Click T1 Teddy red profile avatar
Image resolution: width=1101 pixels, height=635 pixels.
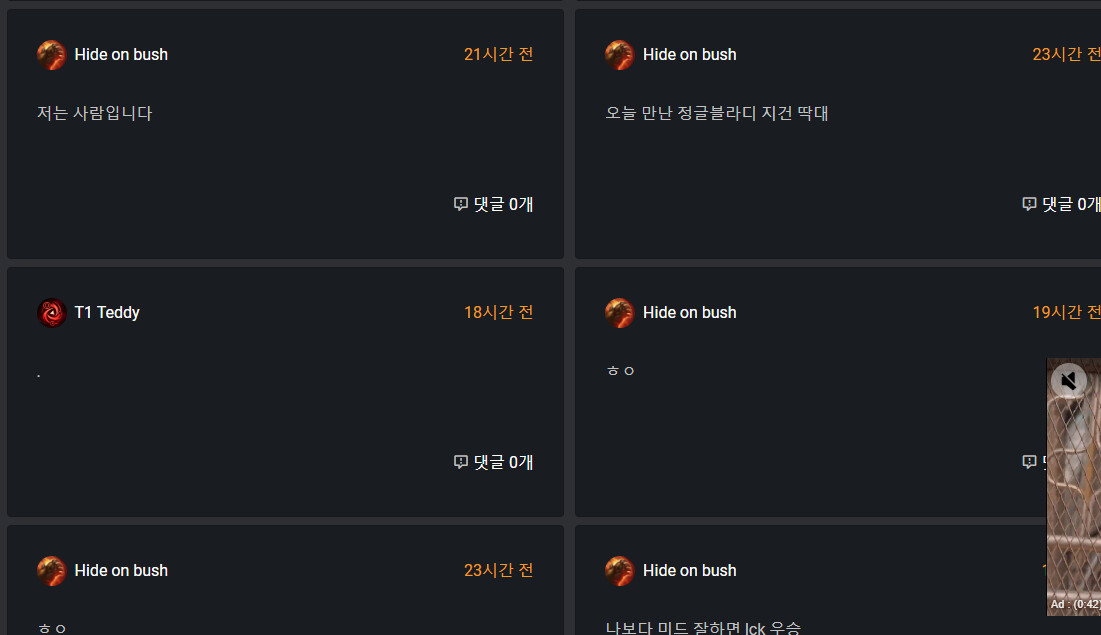coord(51,313)
